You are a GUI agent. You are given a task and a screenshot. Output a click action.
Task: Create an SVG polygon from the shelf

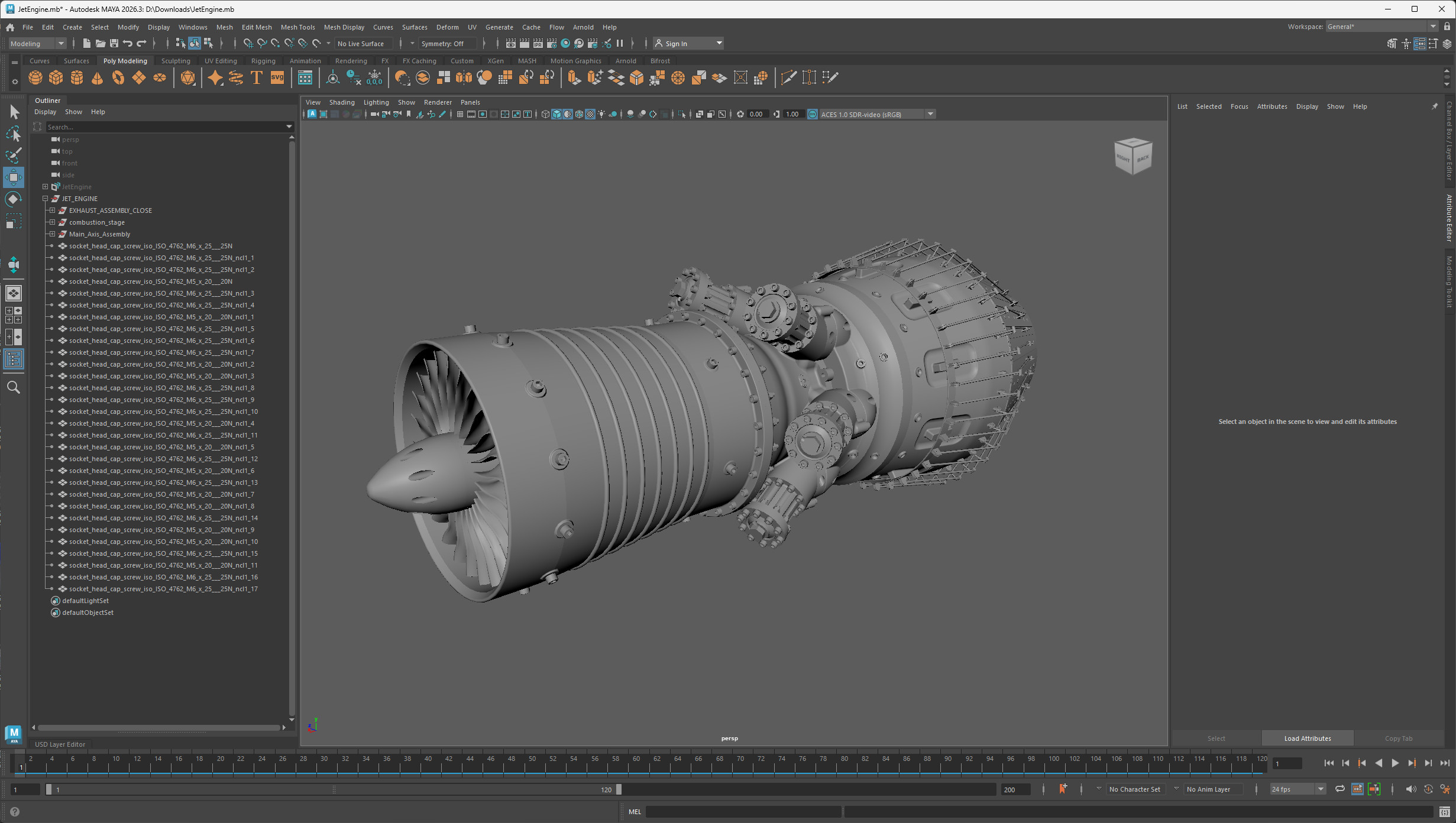tap(277, 77)
